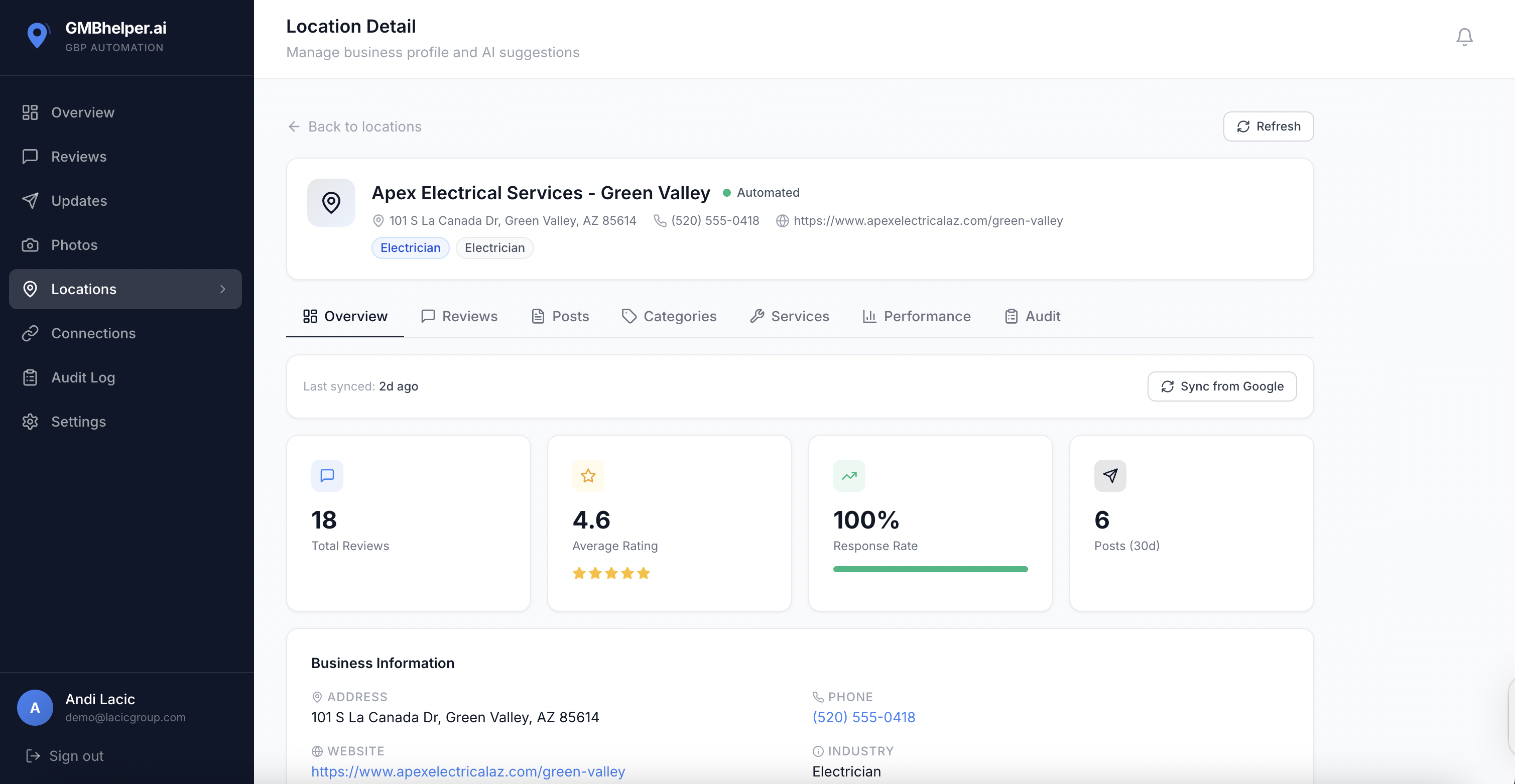
Task: Expand the Locations sidebar entry chevron
Action: point(222,289)
